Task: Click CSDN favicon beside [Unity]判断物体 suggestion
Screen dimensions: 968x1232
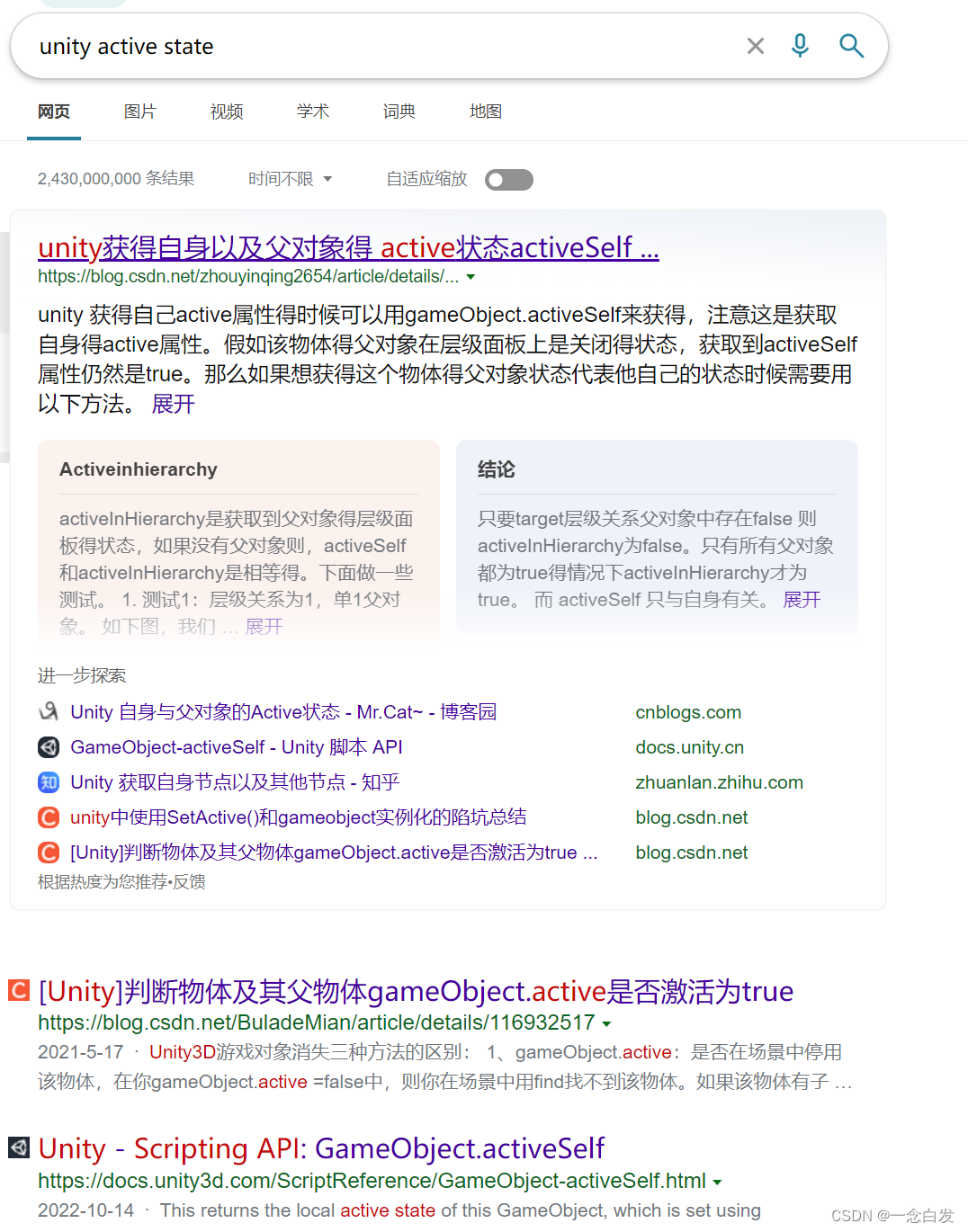Action: click(x=49, y=853)
